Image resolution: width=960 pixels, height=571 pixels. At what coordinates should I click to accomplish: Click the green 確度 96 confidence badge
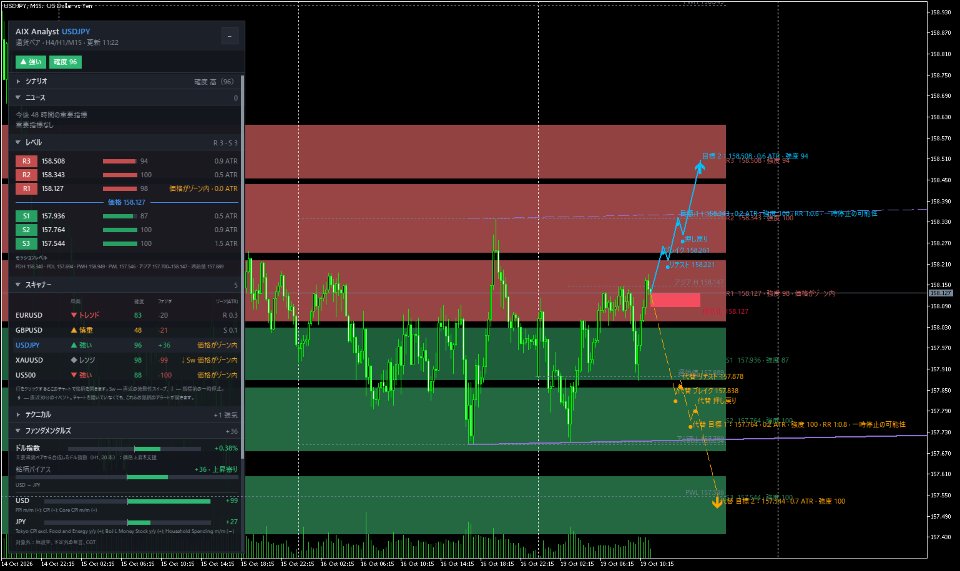[65, 62]
